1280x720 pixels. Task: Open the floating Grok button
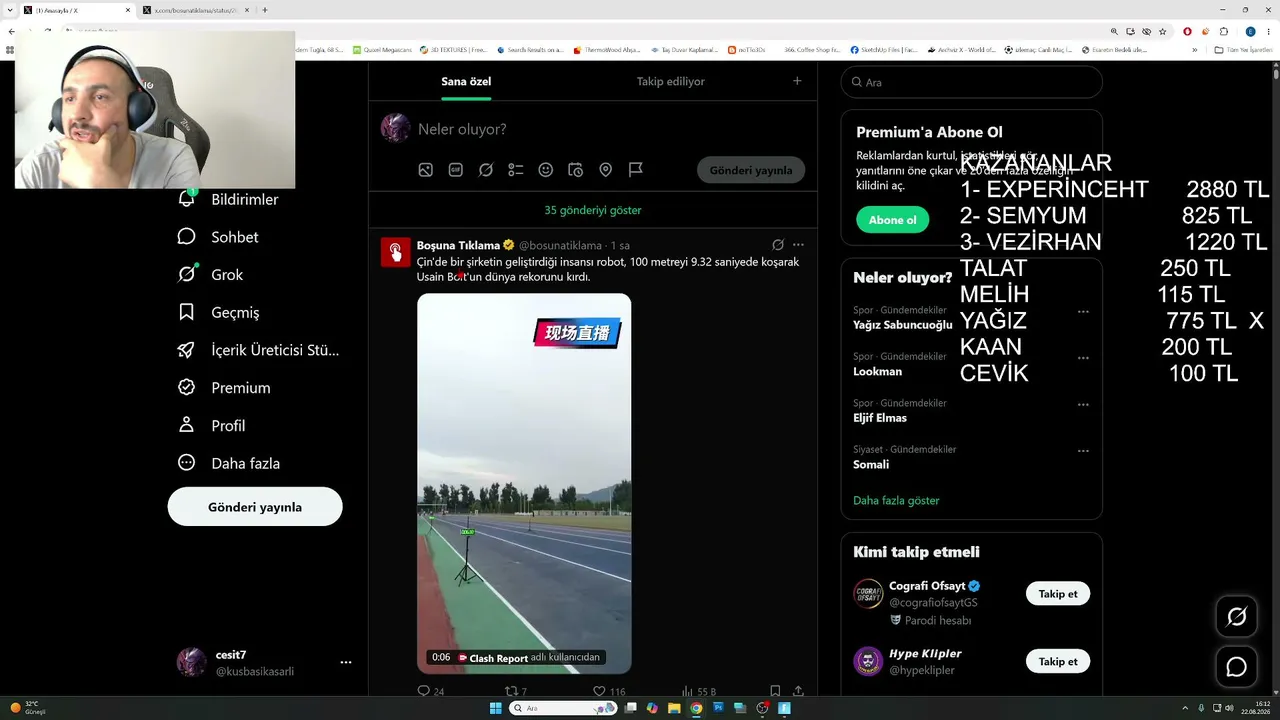[1237, 617]
